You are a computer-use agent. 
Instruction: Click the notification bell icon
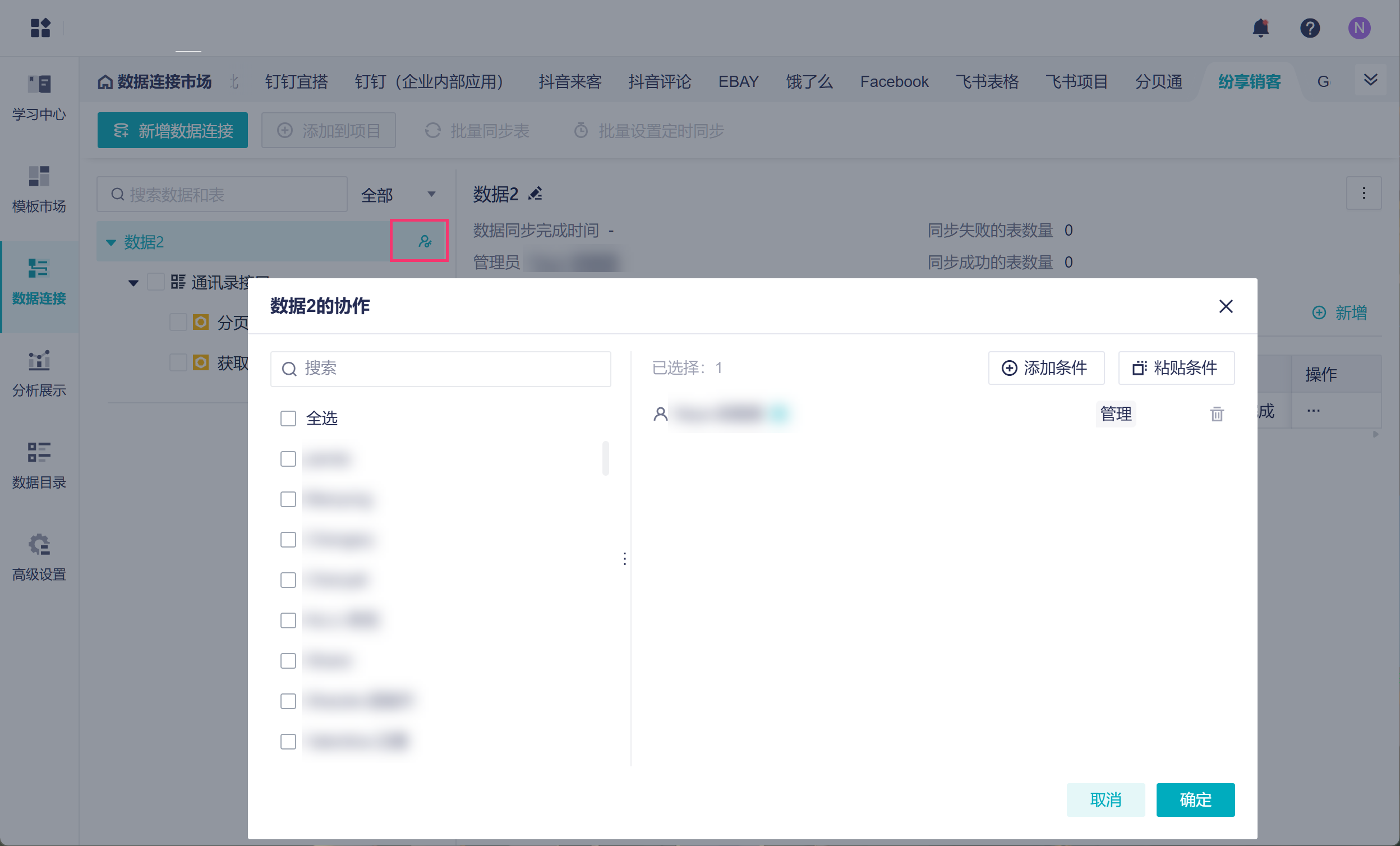click(x=1260, y=27)
